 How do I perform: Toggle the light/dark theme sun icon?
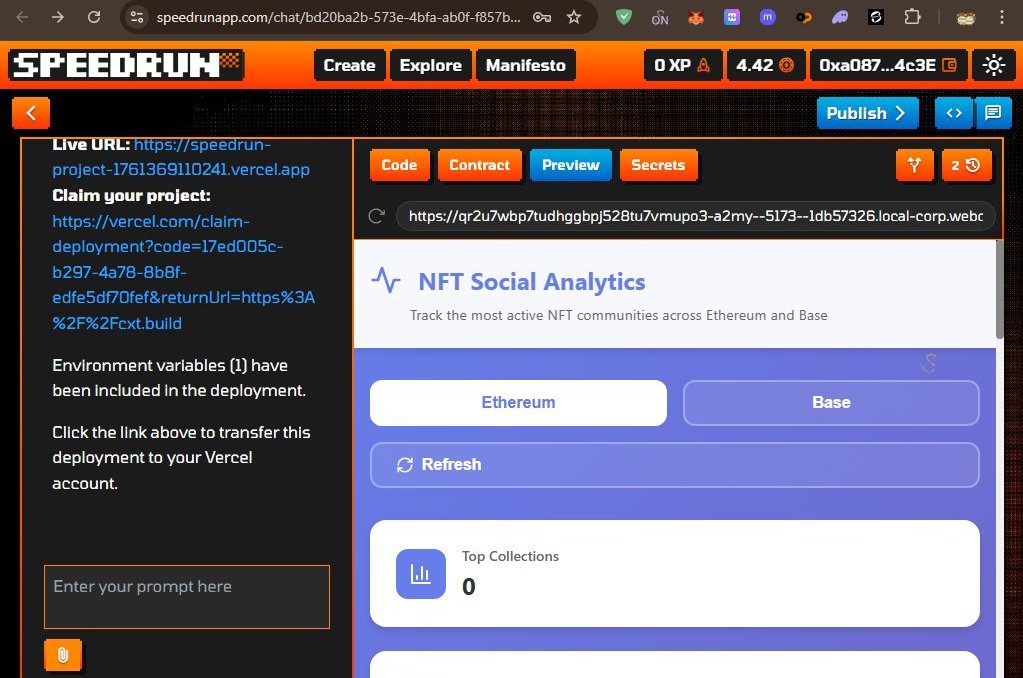coord(993,65)
